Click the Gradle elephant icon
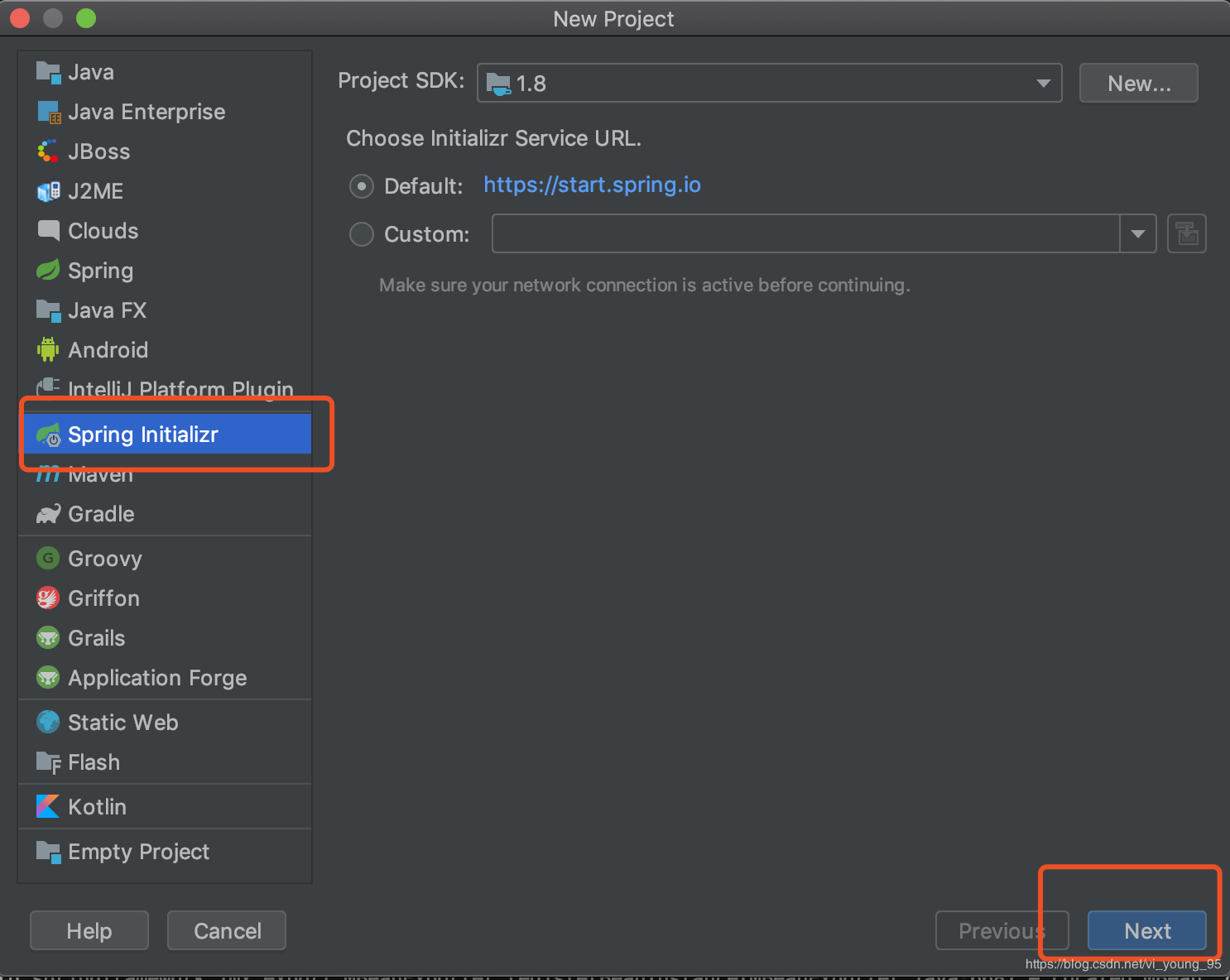The image size is (1230, 980). 48,514
